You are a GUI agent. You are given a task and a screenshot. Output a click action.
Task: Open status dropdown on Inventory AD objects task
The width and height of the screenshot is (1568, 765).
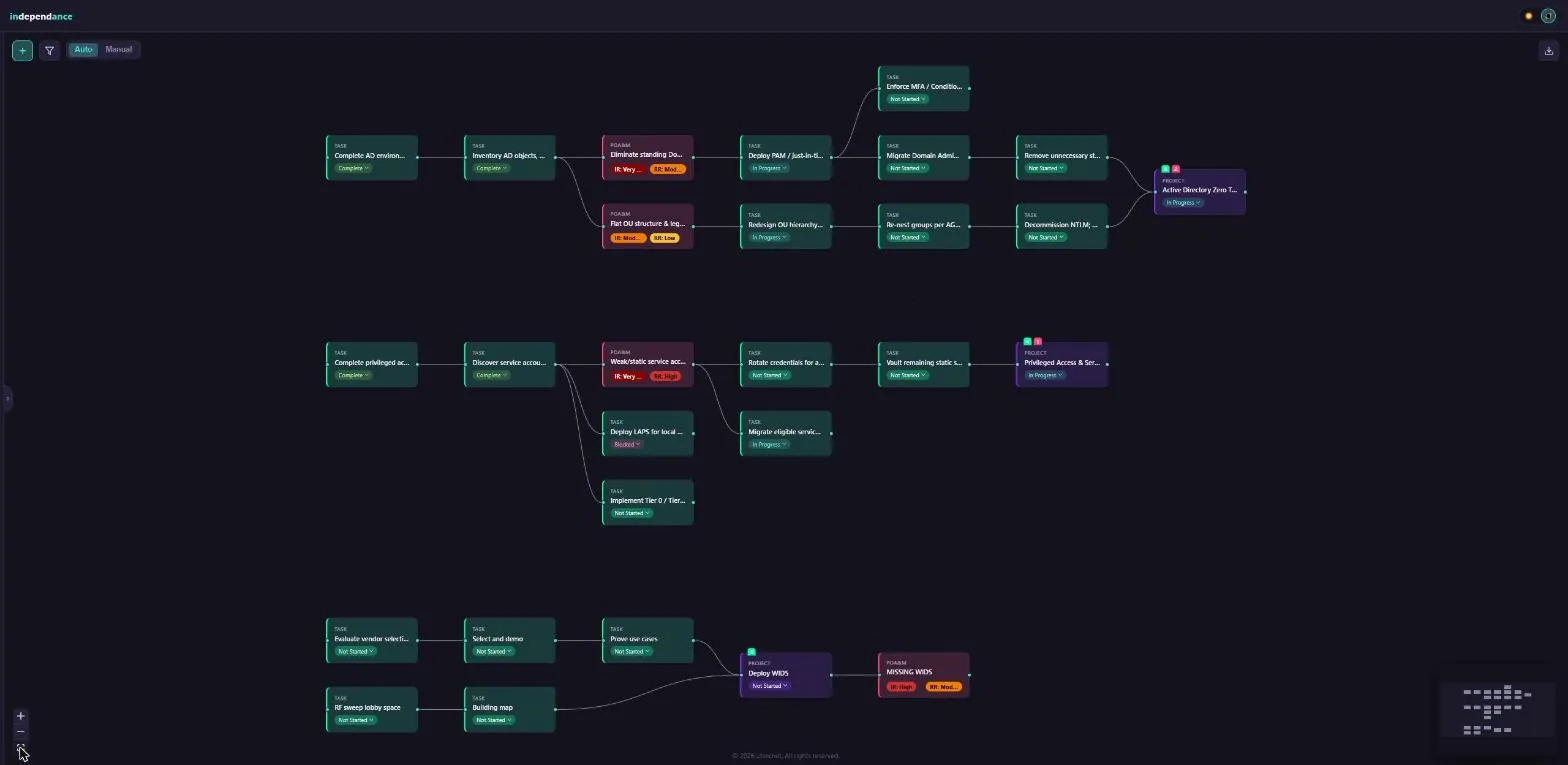[x=491, y=168]
